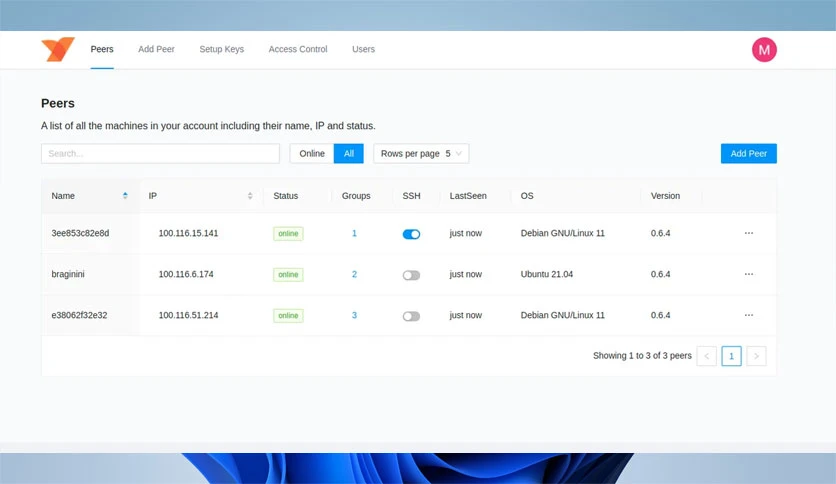
Task: Enable SSH for peer e38062f32e32
Action: [x=411, y=316]
